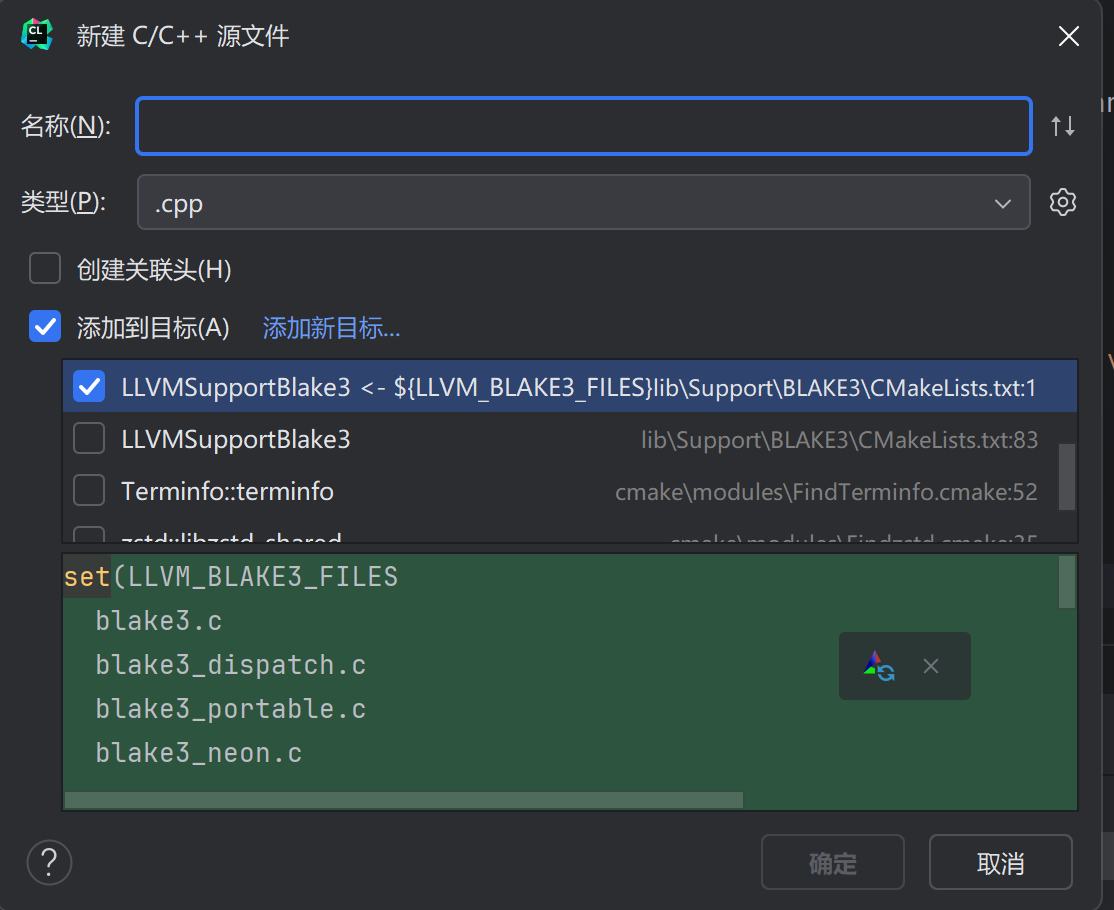Click the set(LLVM_BLAKE3_FILES line in preview
The image size is (1114, 910).
[x=231, y=577]
